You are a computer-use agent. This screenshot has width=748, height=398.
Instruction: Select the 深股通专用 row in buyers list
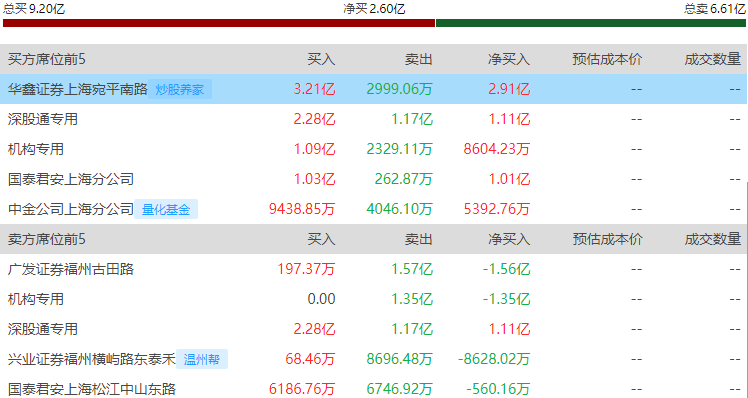click(x=373, y=119)
